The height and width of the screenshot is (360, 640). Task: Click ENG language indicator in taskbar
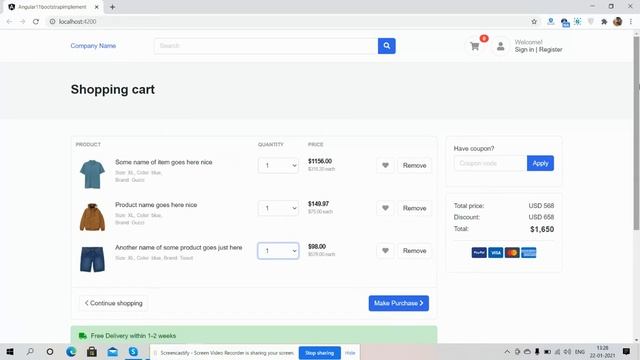click(x=580, y=352)
